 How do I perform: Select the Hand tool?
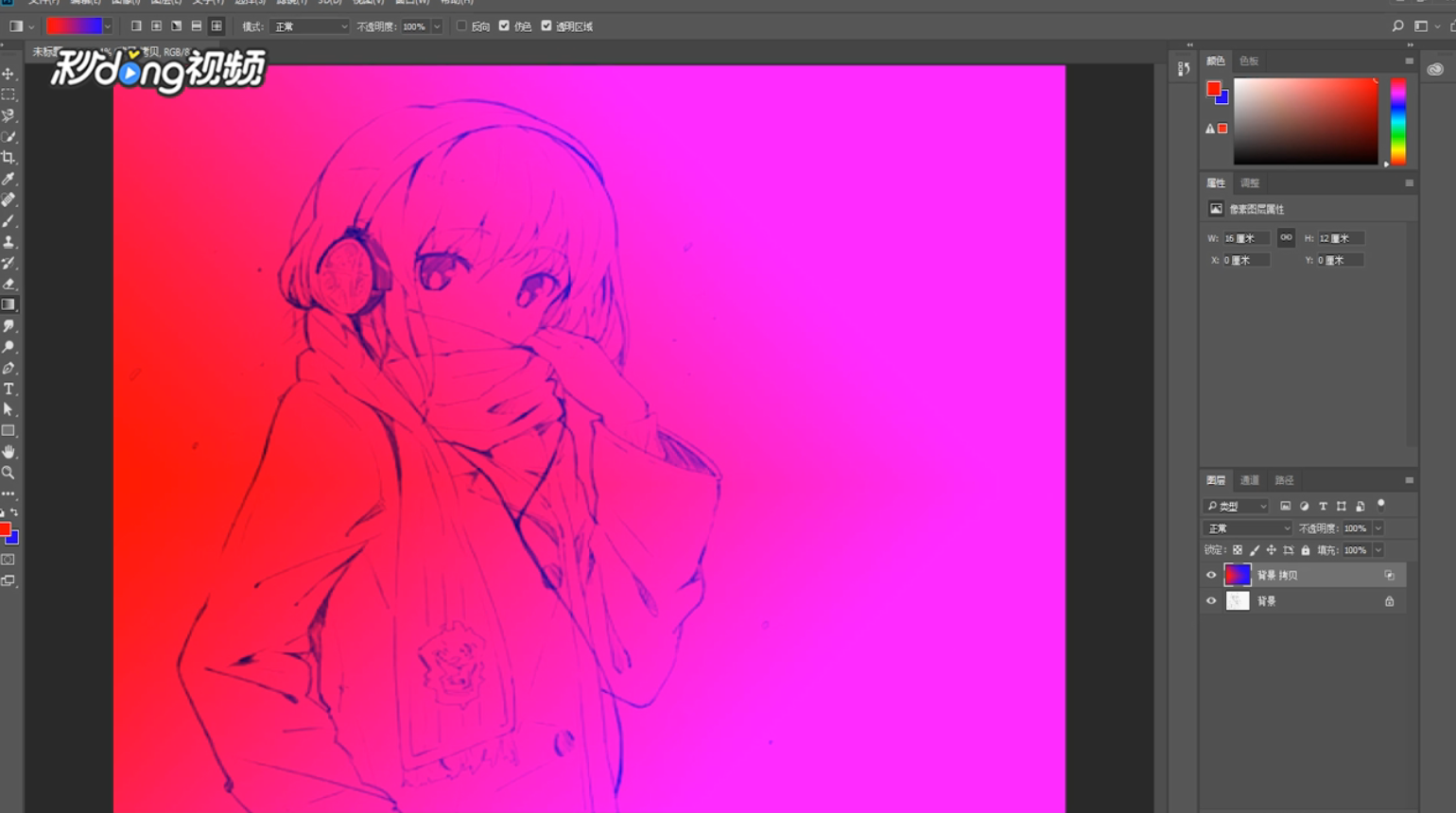pyautogui.click(x=9, y=452)
